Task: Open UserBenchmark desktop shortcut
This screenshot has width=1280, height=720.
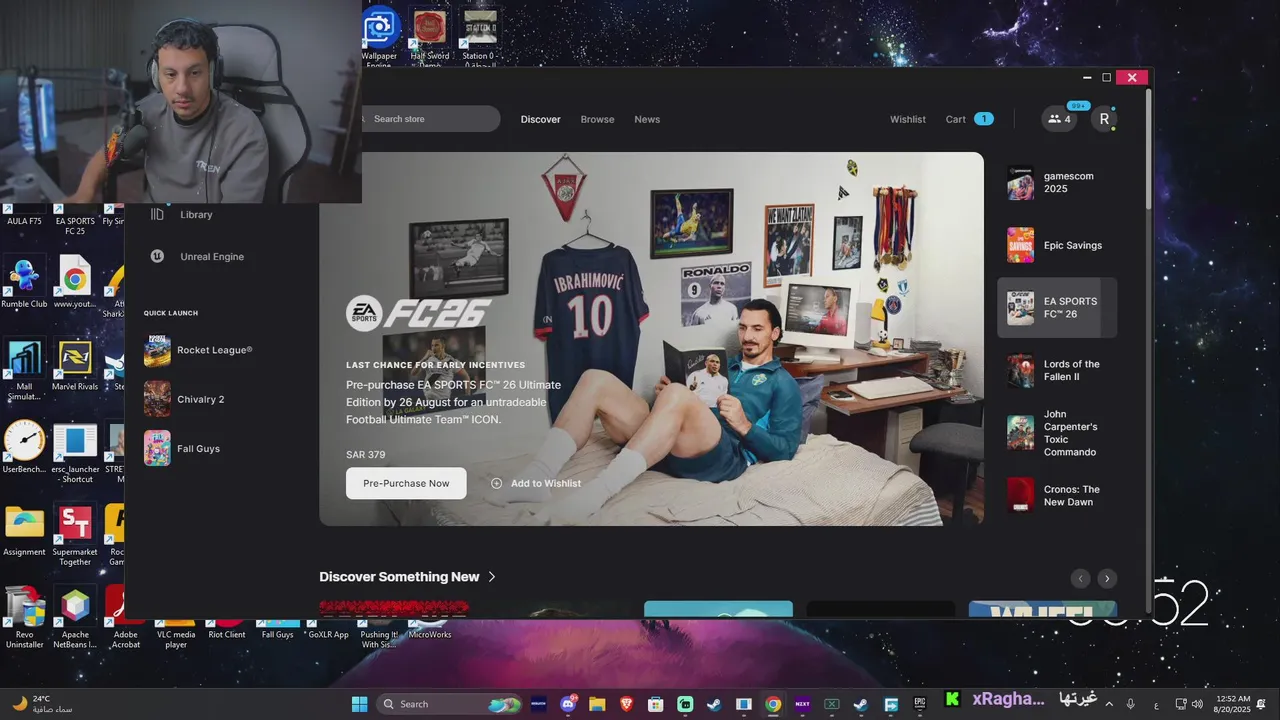Action: click(x=24, y=447)
